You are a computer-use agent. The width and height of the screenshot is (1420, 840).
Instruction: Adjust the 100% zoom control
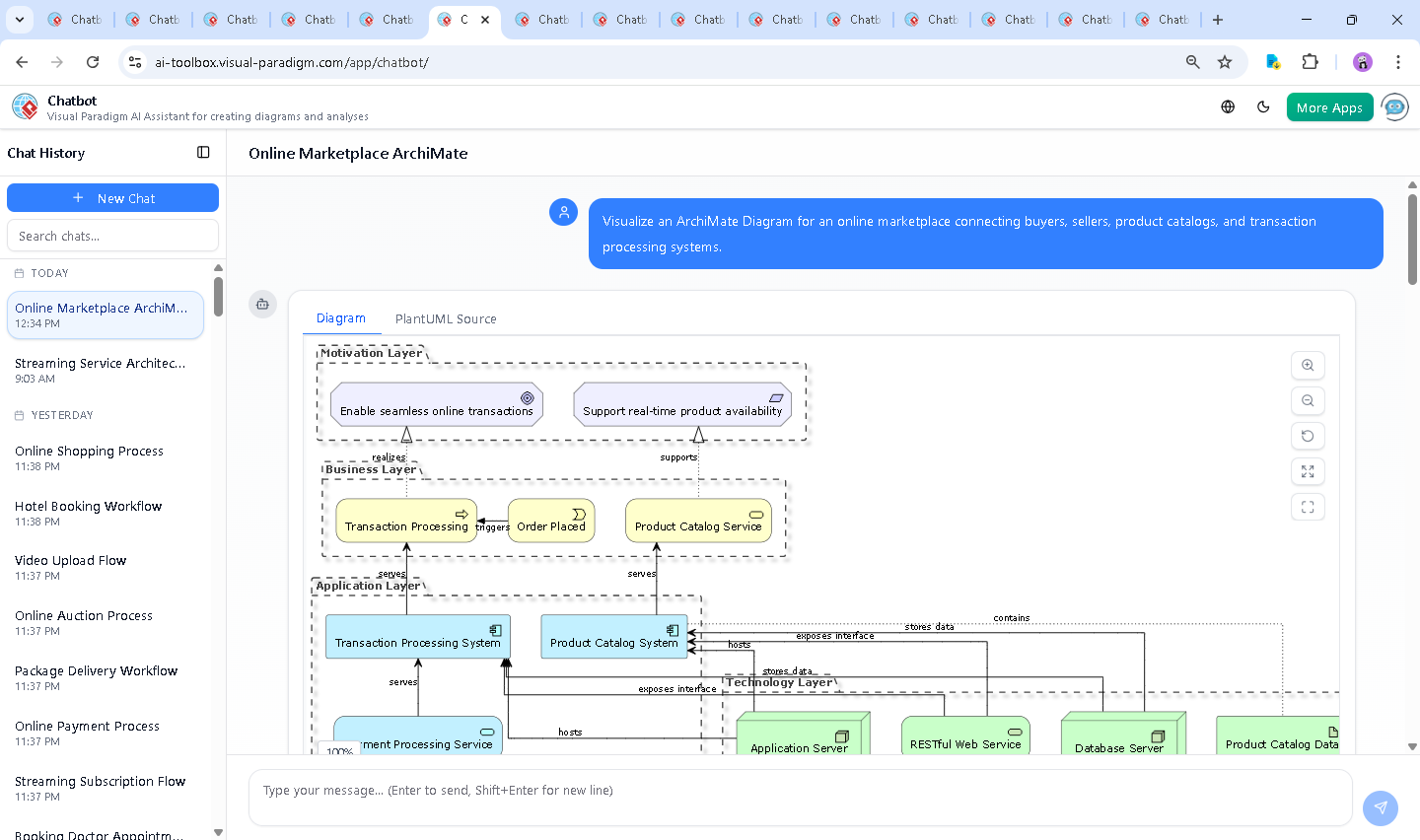pyautogui.click(x=337, y=750)
